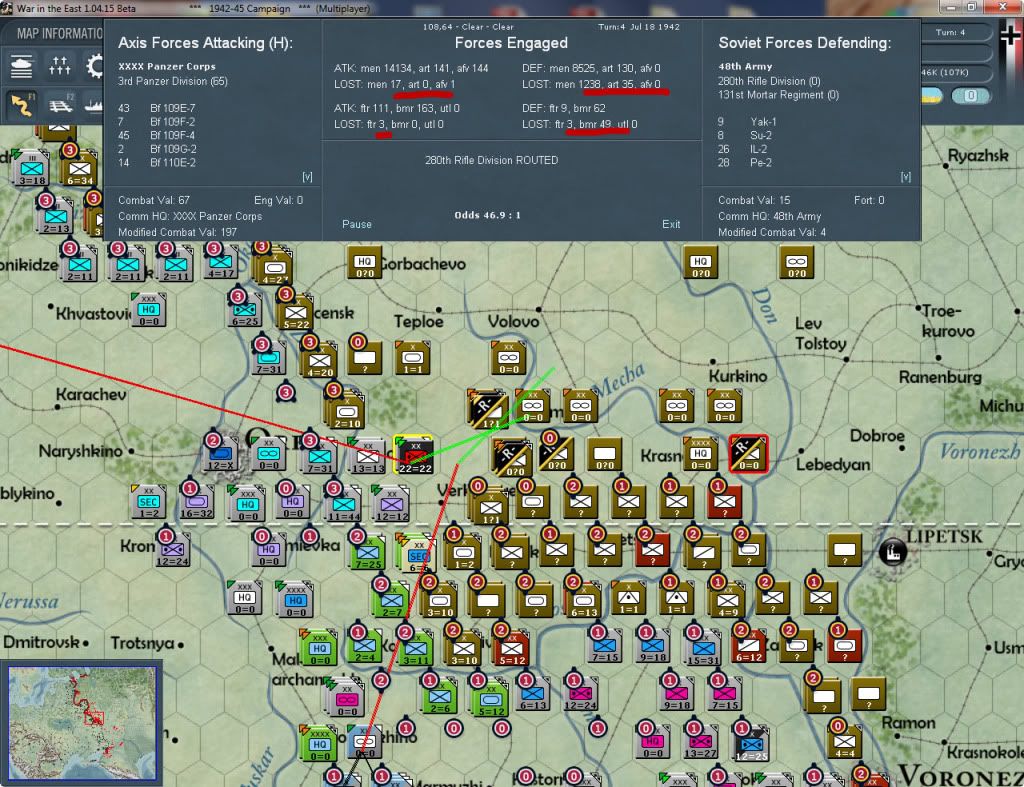Image resolution: width=1024 pixels, height=787 pixels.
Task: Open the gear settings icon in toolbar
Action: (x=96, y=66)
